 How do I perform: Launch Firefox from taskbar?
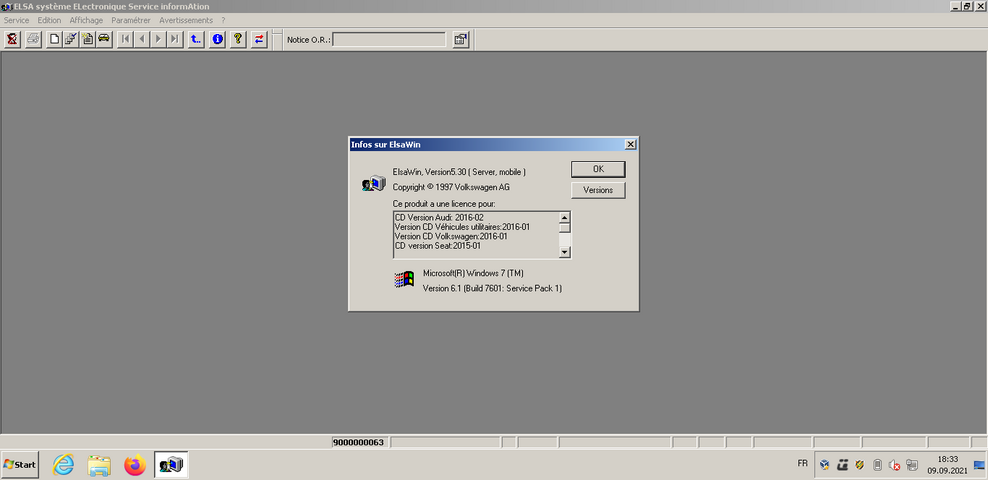[135, 466]
